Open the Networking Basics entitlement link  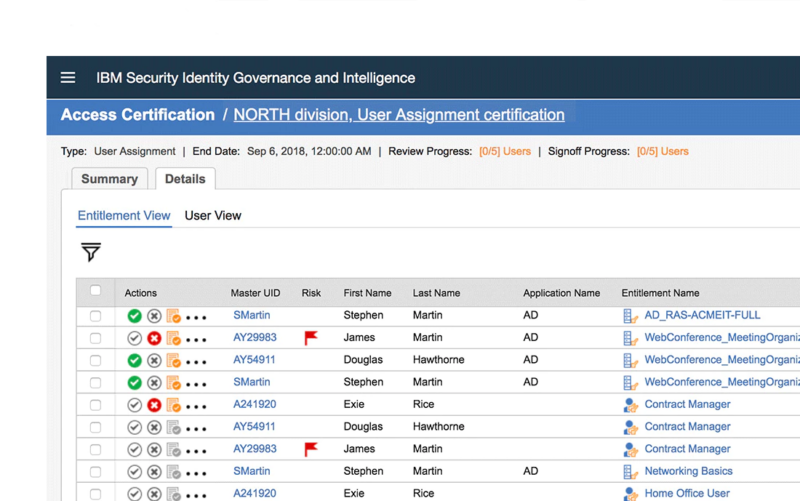pos(688,471)
